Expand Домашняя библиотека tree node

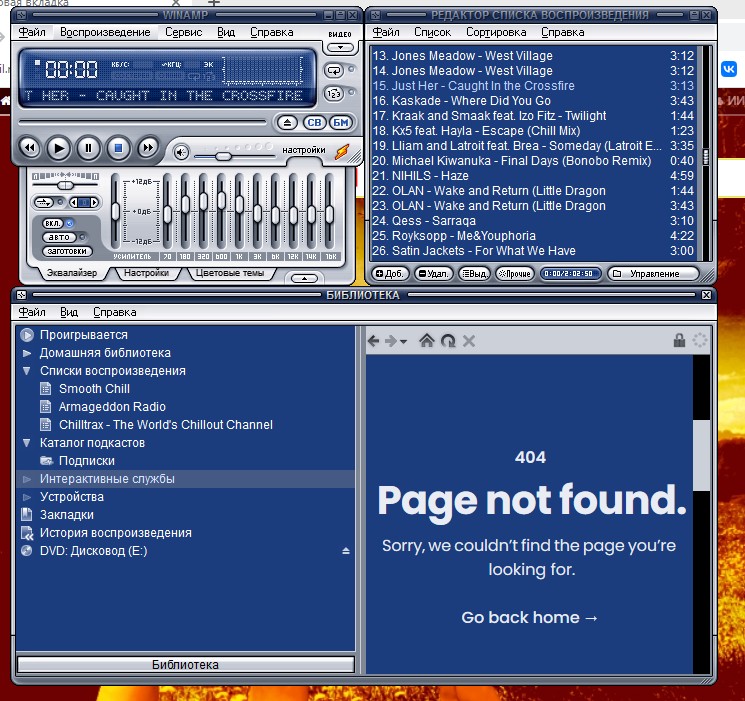pyautogui.click(x=27, y=353)
